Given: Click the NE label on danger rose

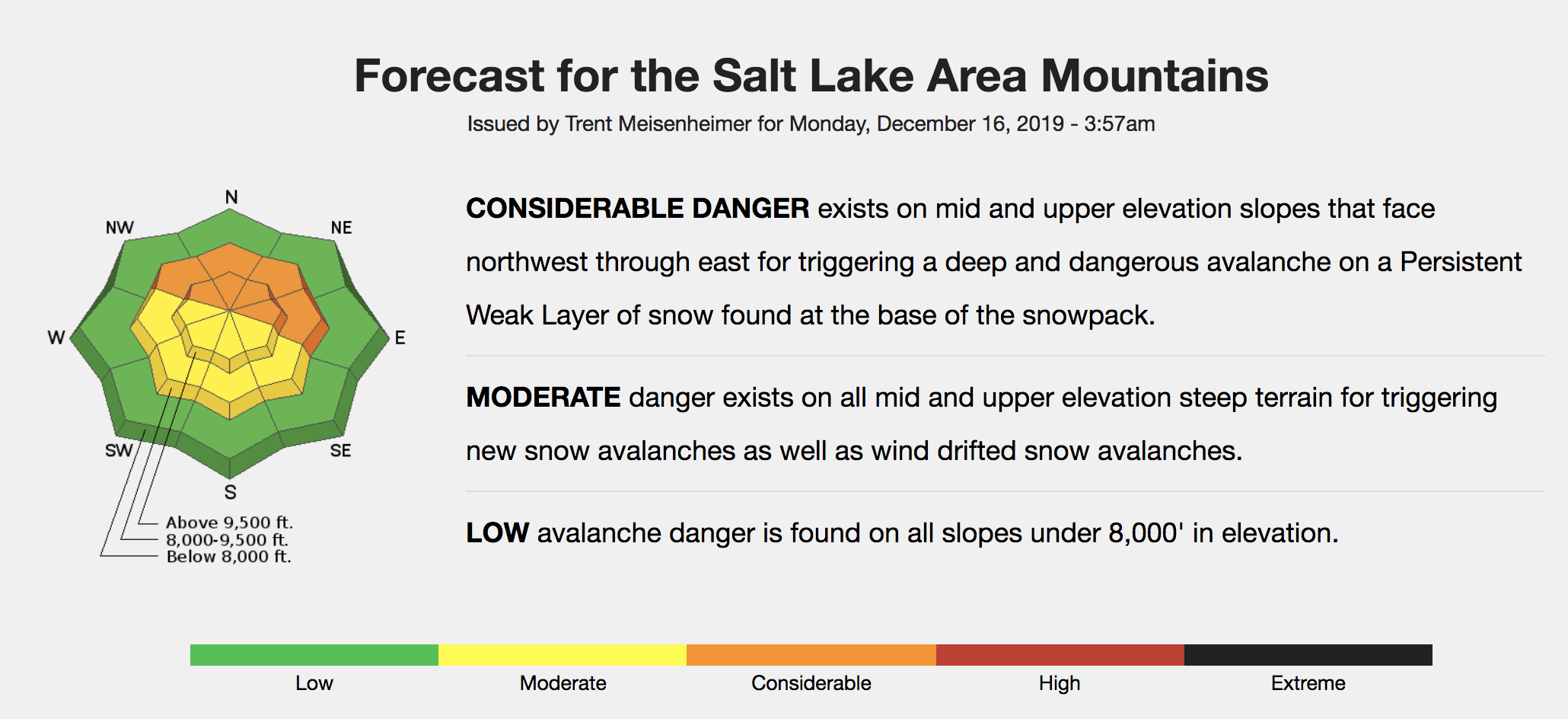Looking at the screenshot, I should pyautogui.click(x=341, y=228).
